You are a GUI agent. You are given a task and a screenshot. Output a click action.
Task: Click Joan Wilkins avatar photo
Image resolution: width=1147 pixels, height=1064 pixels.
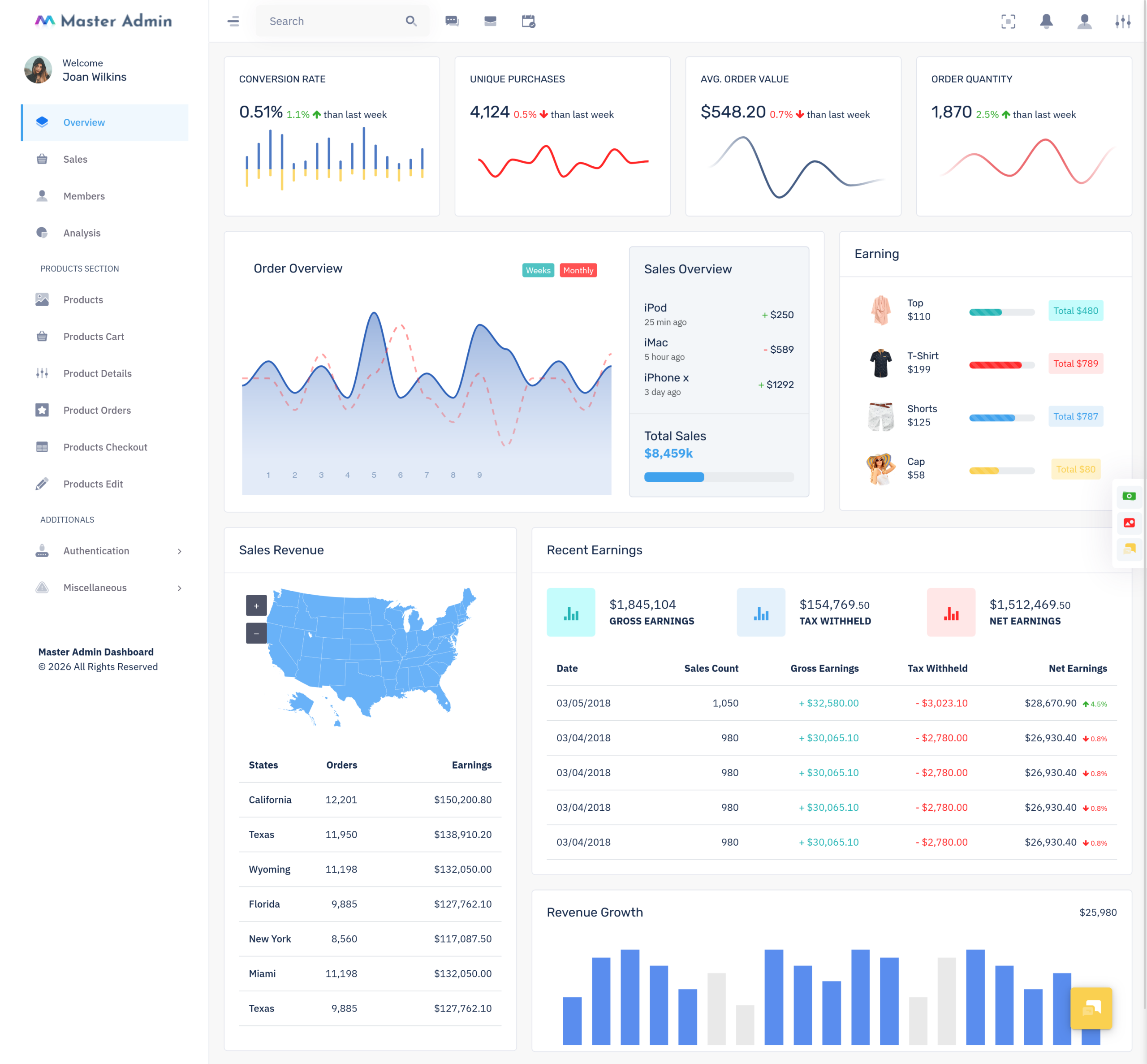point(38,69)
